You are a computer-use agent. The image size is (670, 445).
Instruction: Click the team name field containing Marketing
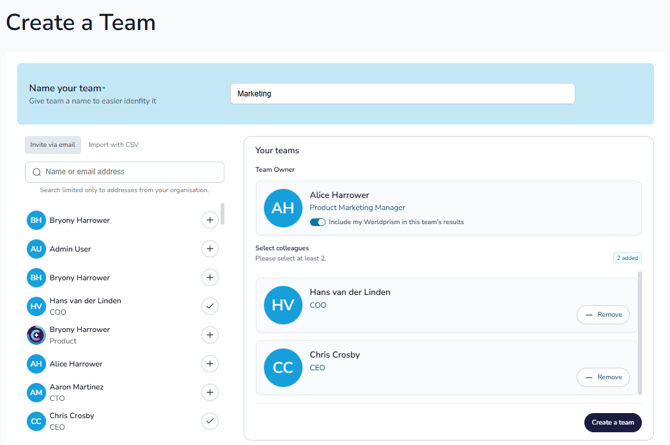coord(403,94)
